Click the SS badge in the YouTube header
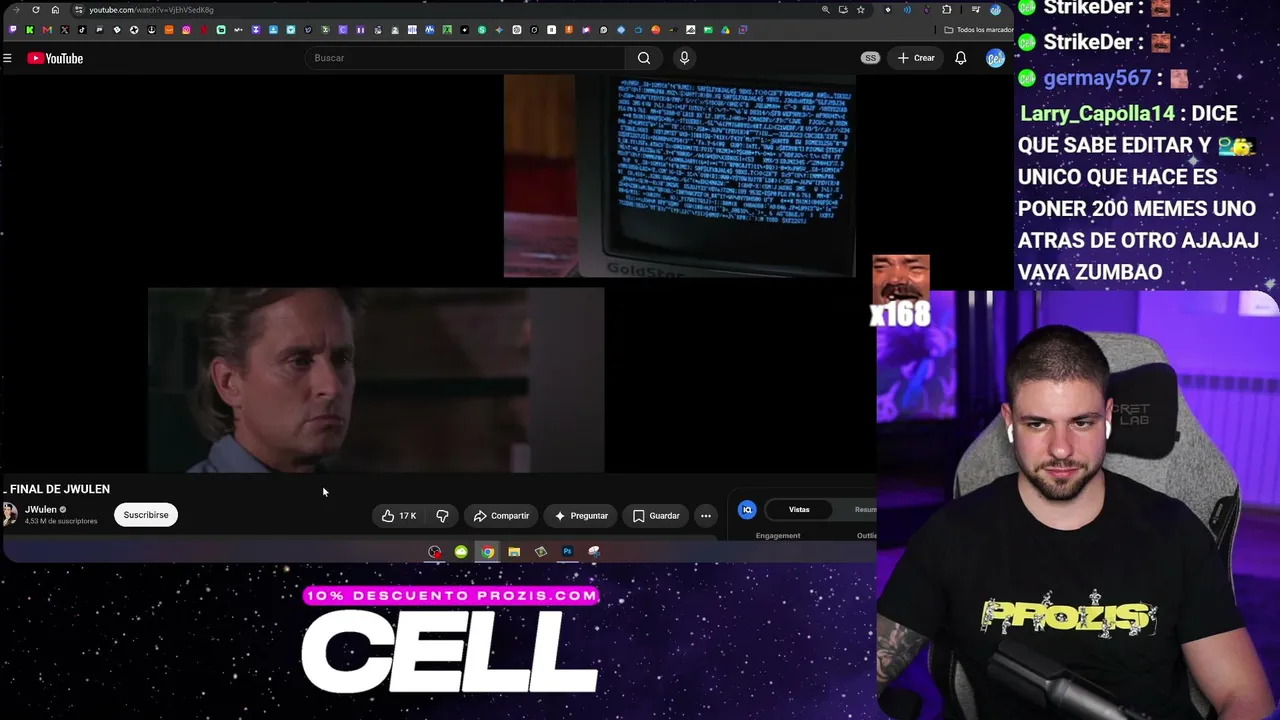This screenshot has width=1280, height=720. click(x=870, y=58)
